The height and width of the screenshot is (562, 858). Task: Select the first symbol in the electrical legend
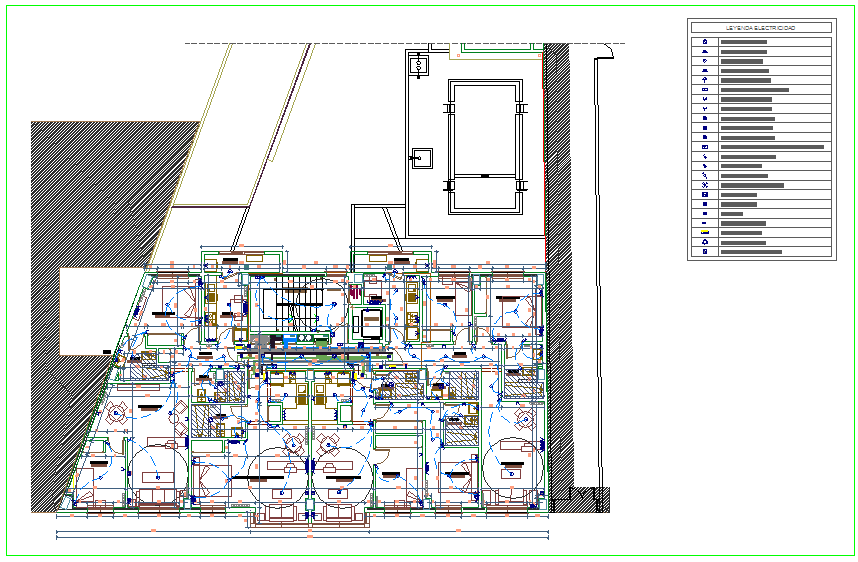705,43
